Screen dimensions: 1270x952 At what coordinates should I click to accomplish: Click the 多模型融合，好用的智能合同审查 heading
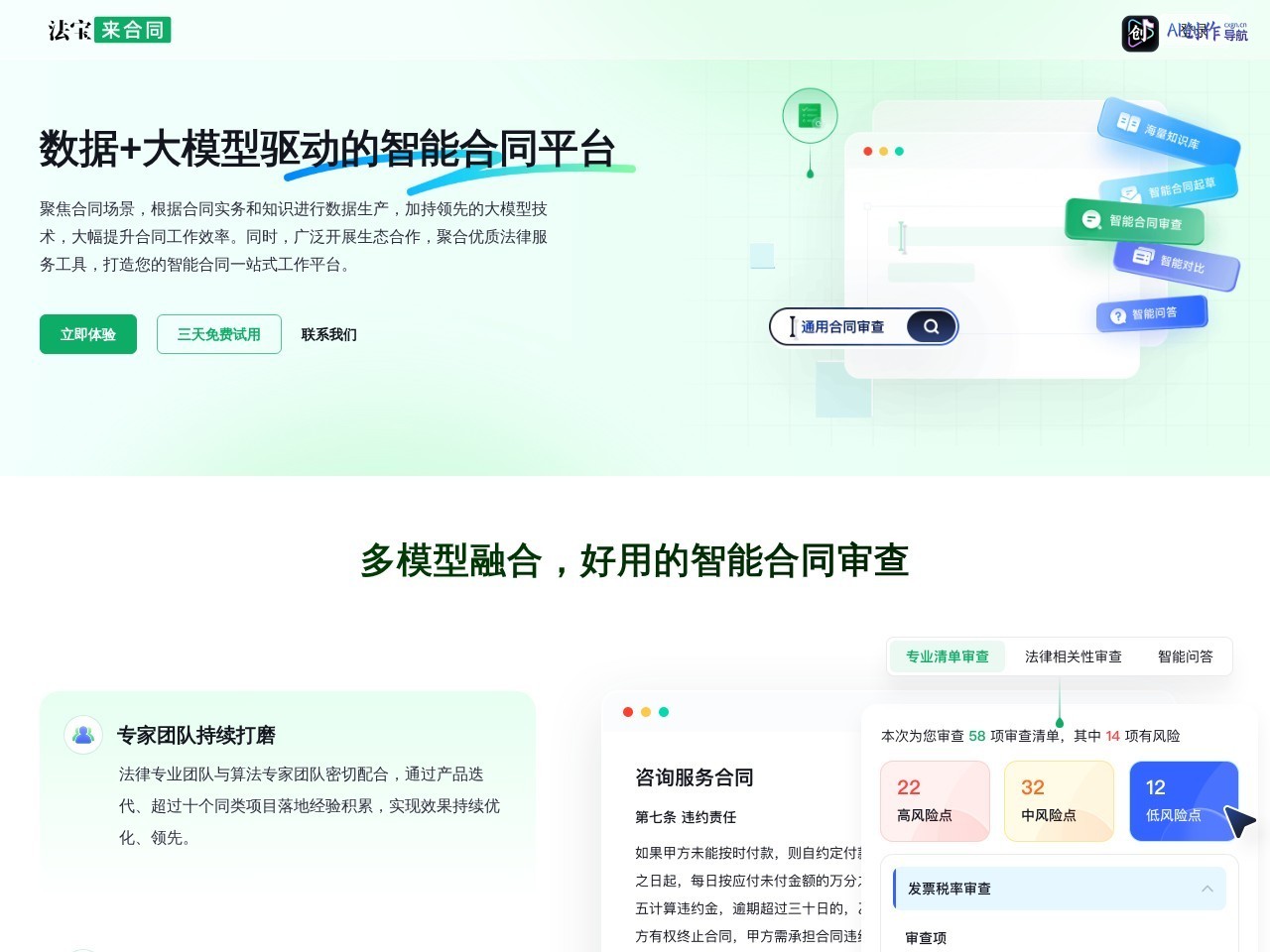point(635,561)
